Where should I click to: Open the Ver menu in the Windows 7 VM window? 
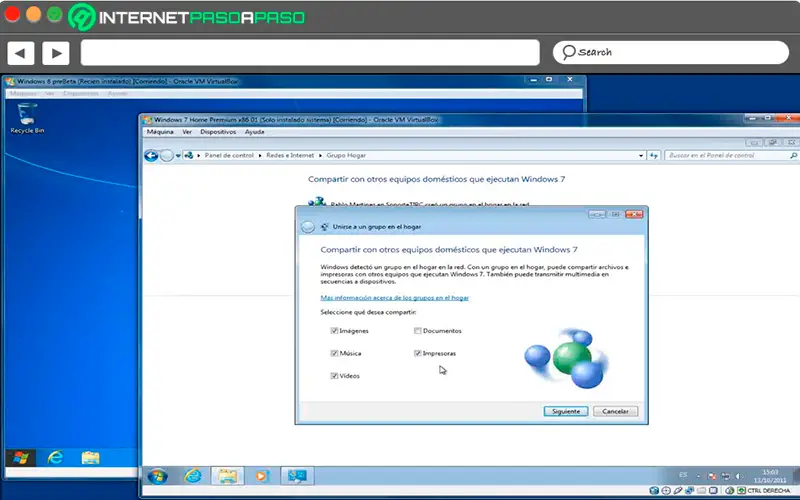[187, 132]
